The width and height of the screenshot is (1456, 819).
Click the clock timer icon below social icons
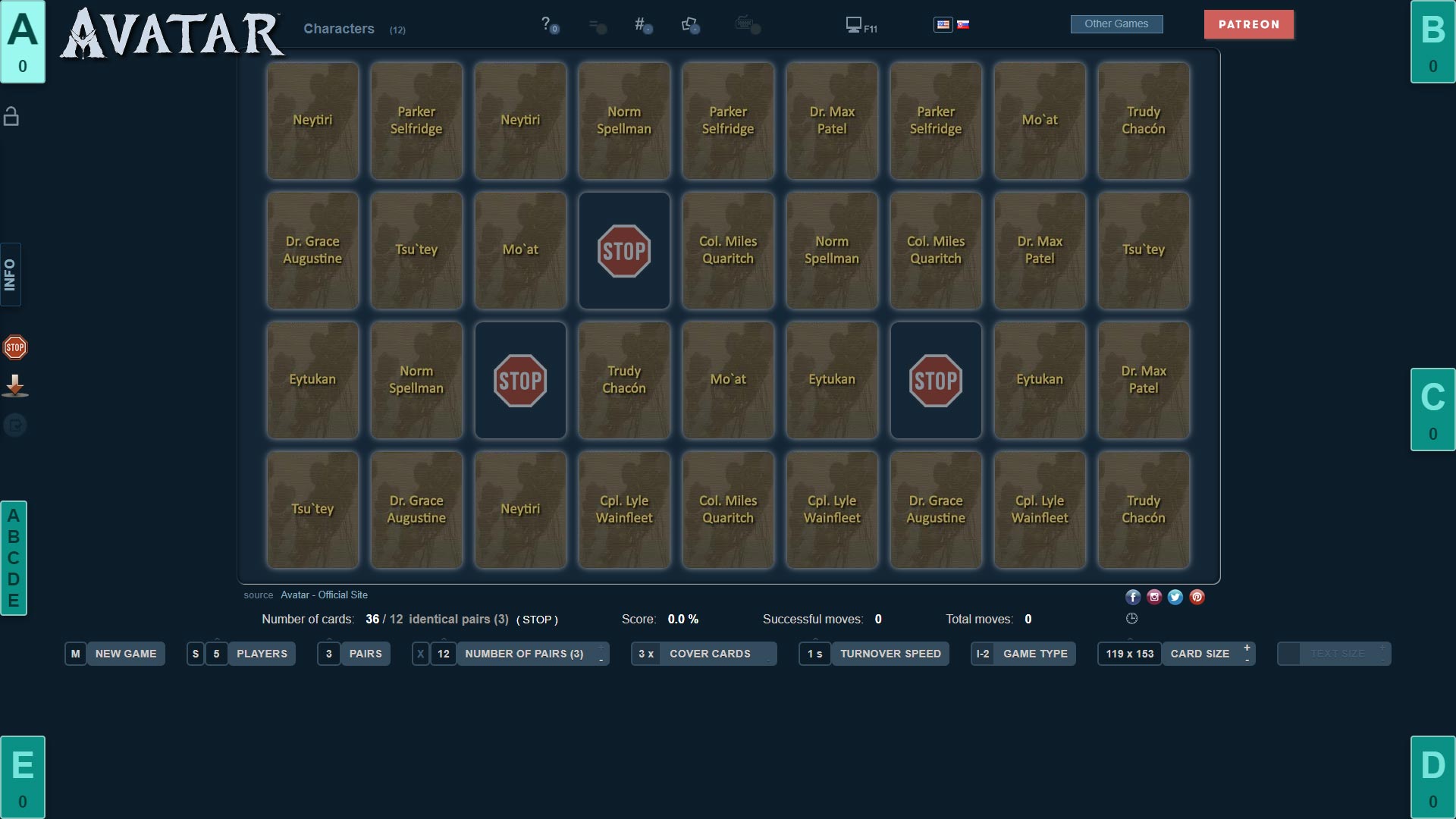tap(1131, 619)
